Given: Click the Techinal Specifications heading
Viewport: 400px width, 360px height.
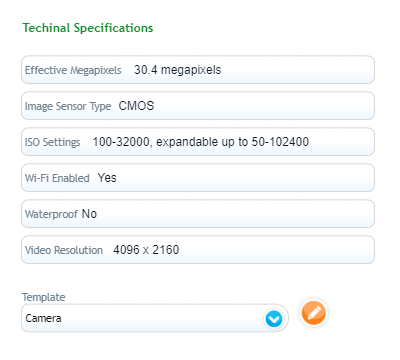Looking at the screenshot, I should [88, 28].
